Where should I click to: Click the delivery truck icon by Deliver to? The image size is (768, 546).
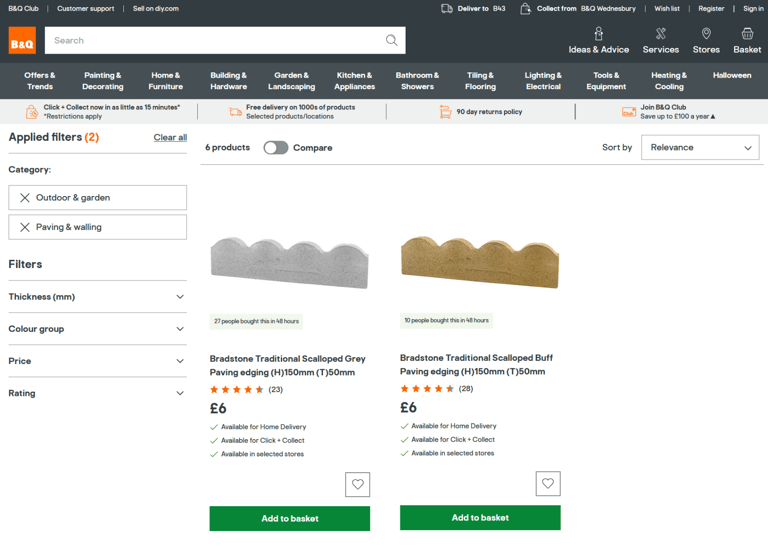click(x=447, y=8)
